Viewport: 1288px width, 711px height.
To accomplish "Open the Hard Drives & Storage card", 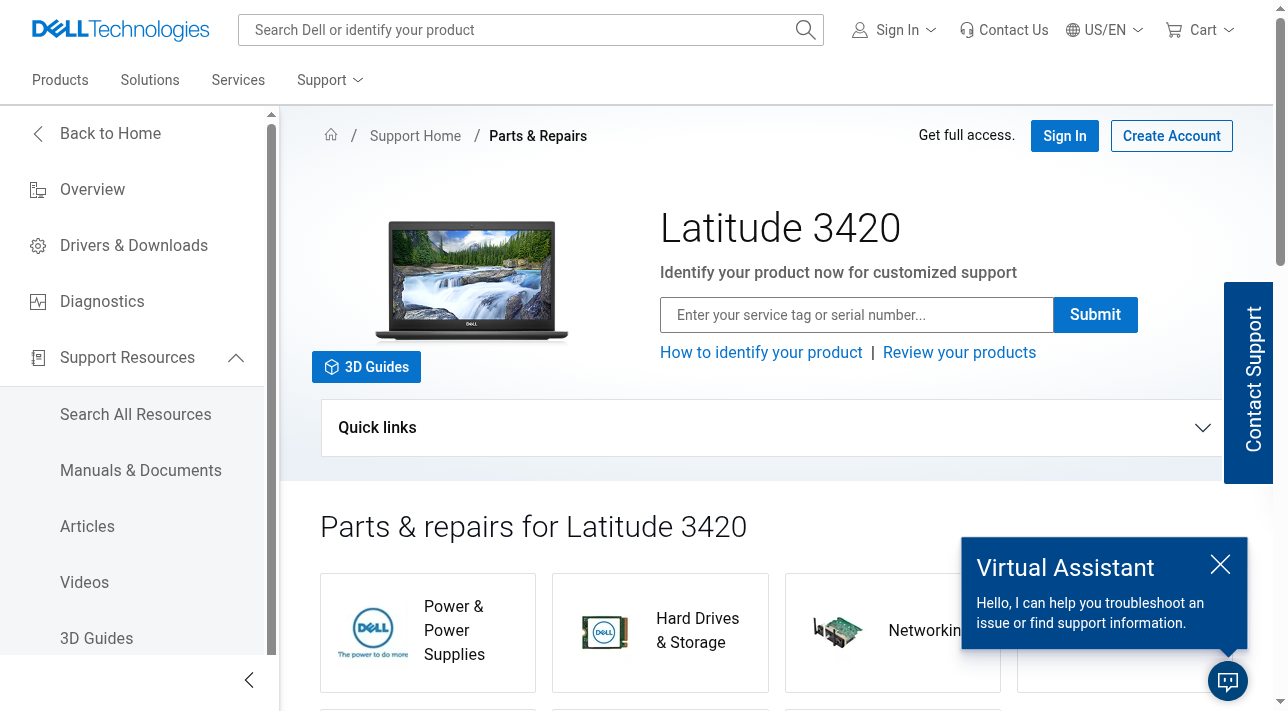I will [660, 633].
